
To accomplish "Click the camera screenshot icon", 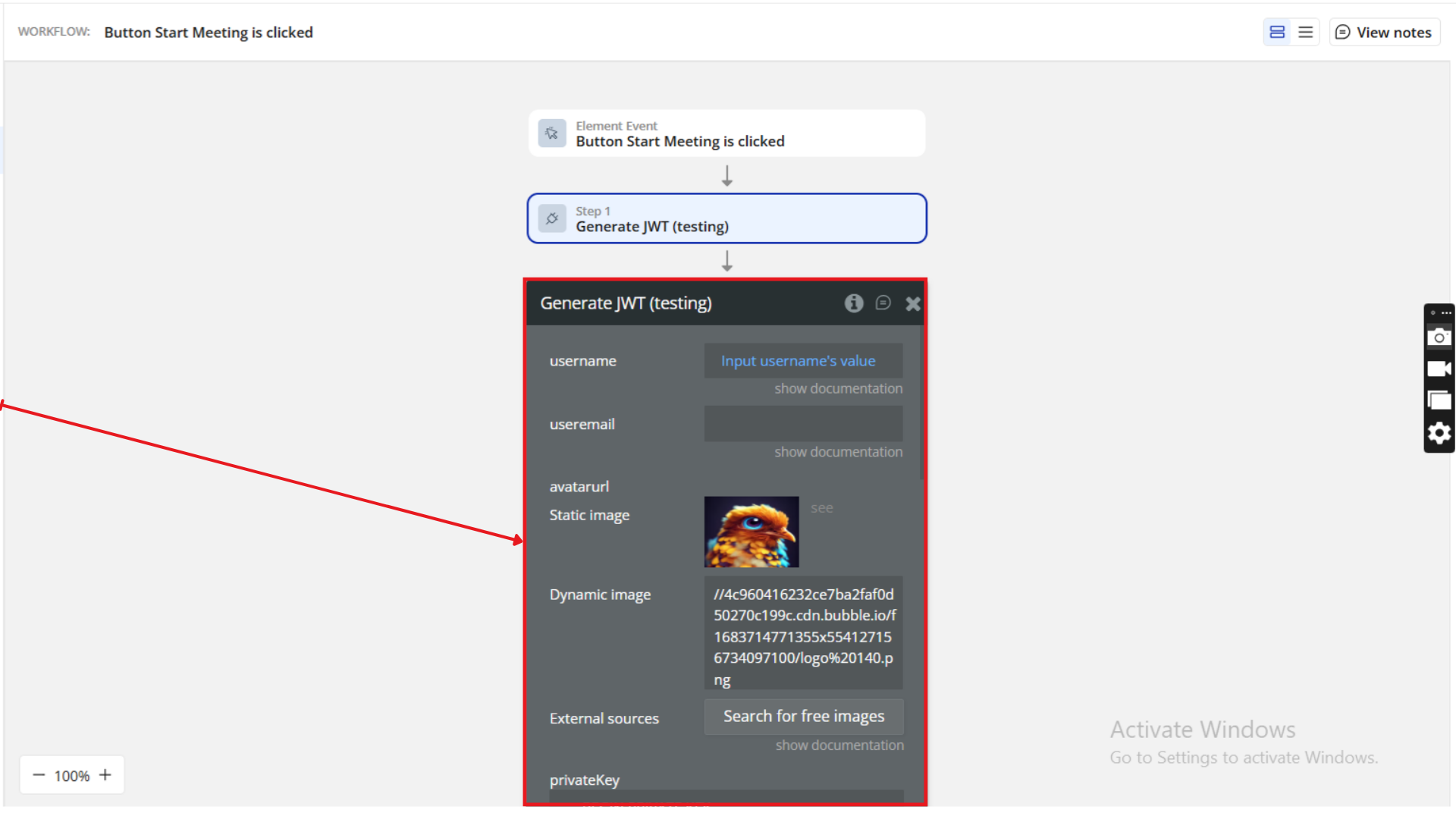I will click(x=1439, y=337).
